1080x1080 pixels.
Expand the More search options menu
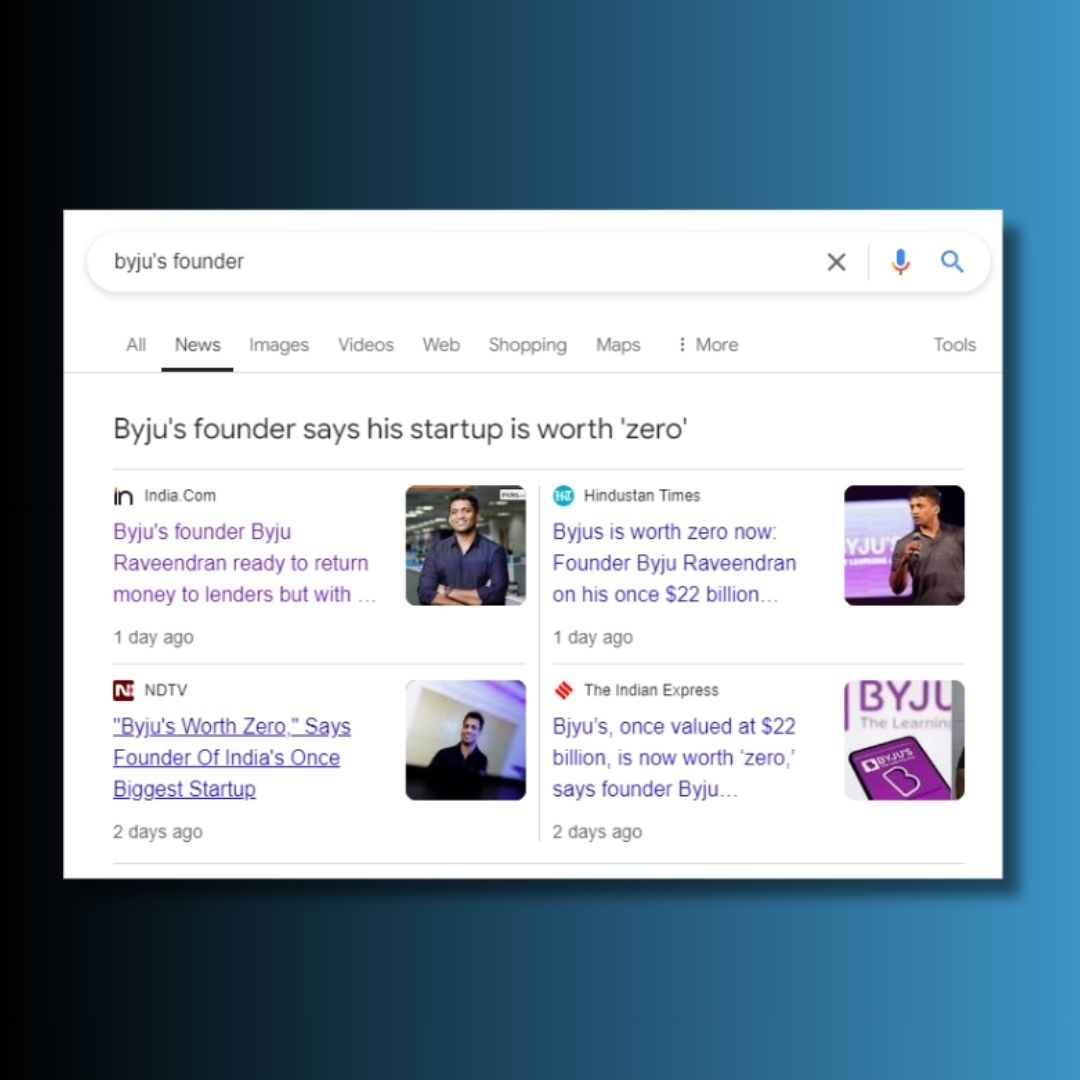(x=707, y=345)
